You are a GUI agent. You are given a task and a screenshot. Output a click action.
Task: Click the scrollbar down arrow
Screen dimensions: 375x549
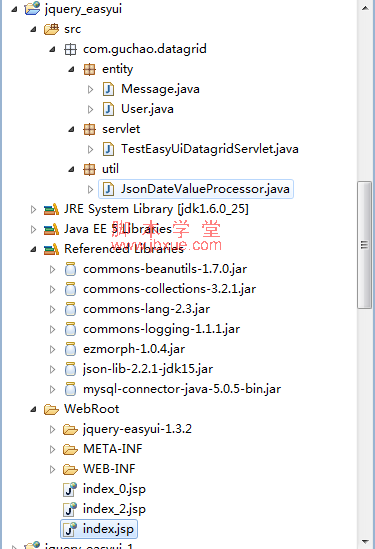tap(365, 542)
